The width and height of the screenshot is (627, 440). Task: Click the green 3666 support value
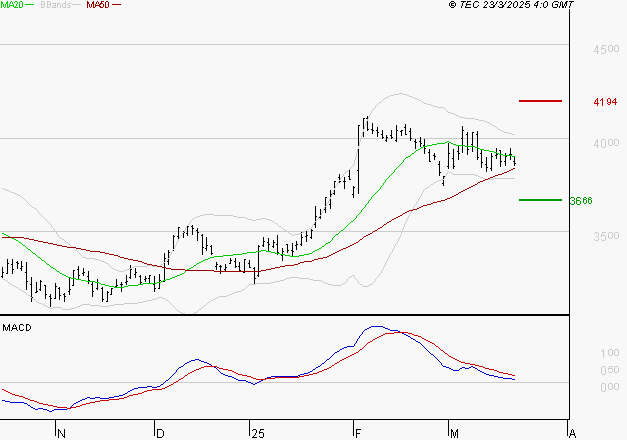tap(581, 201)
